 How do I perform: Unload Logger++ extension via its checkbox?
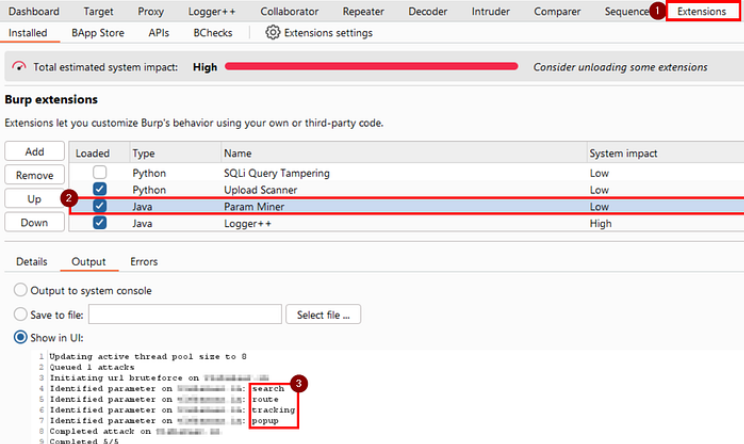point(100,222)
